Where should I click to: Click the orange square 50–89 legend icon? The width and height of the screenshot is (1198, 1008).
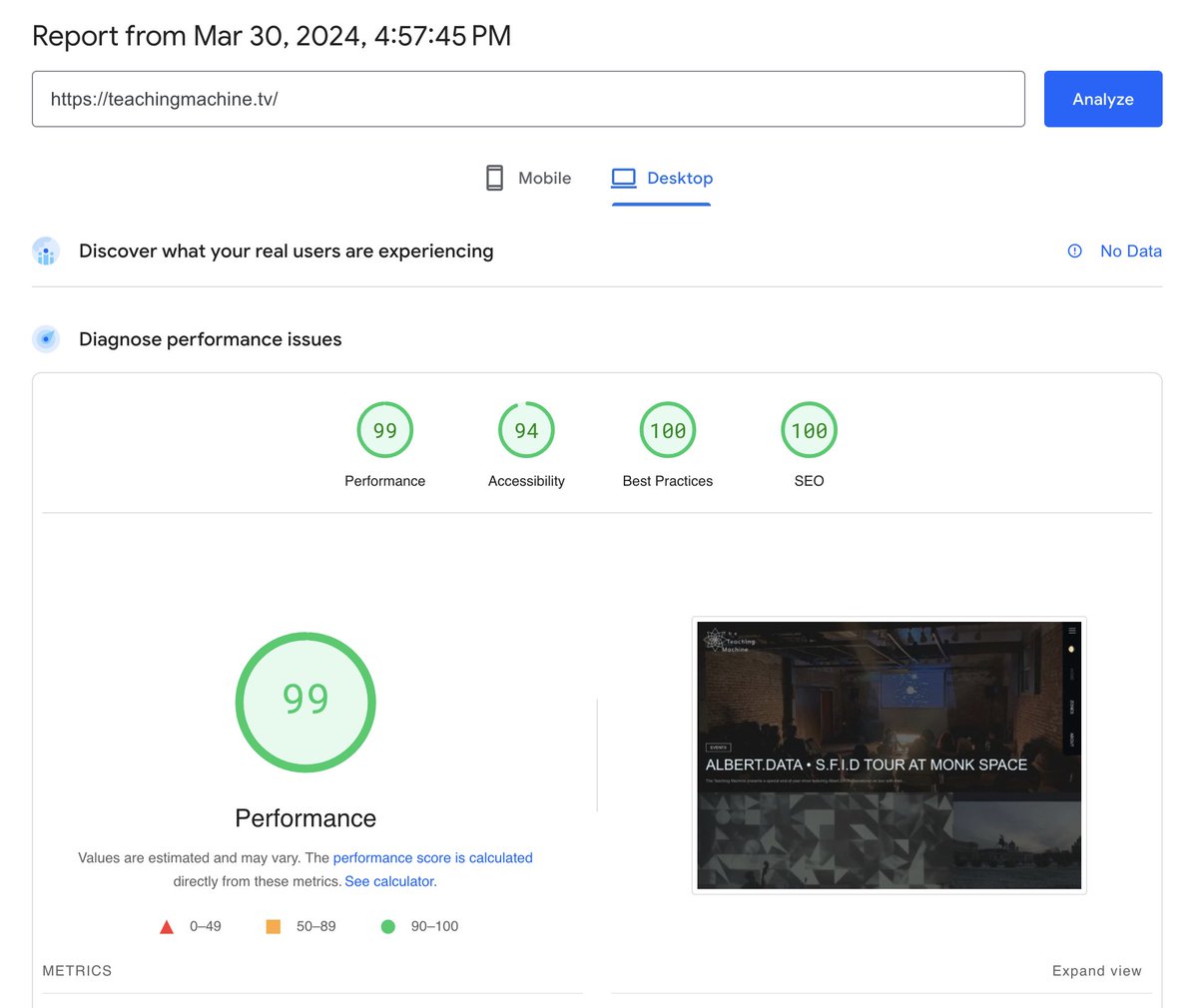(274, 927)
